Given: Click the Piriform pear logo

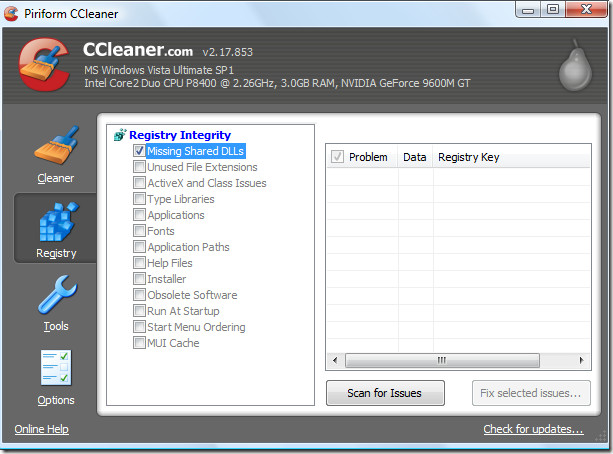Looking at the screenshot, I should 575,65.
